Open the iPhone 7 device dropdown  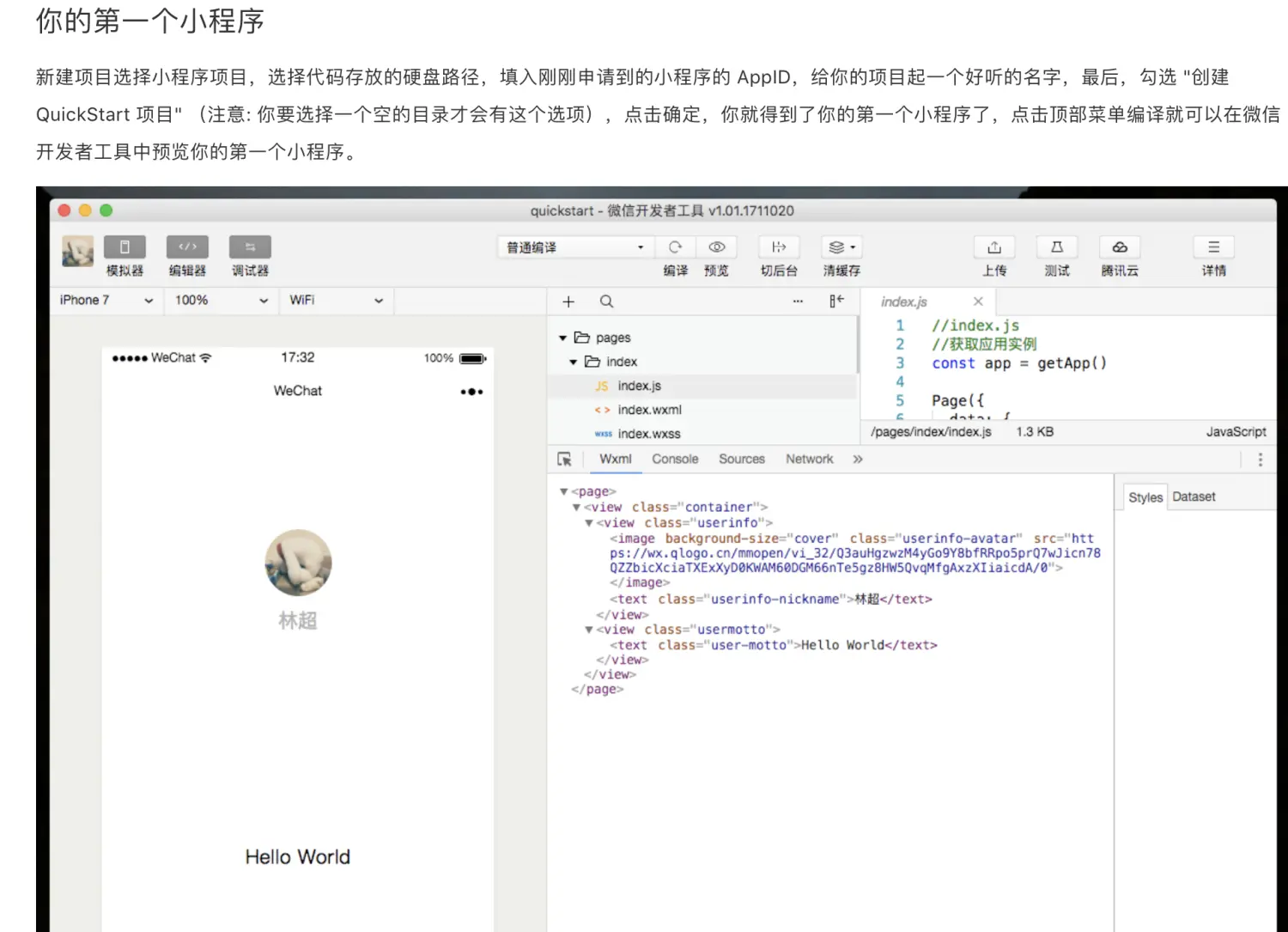tap(106, 300)
